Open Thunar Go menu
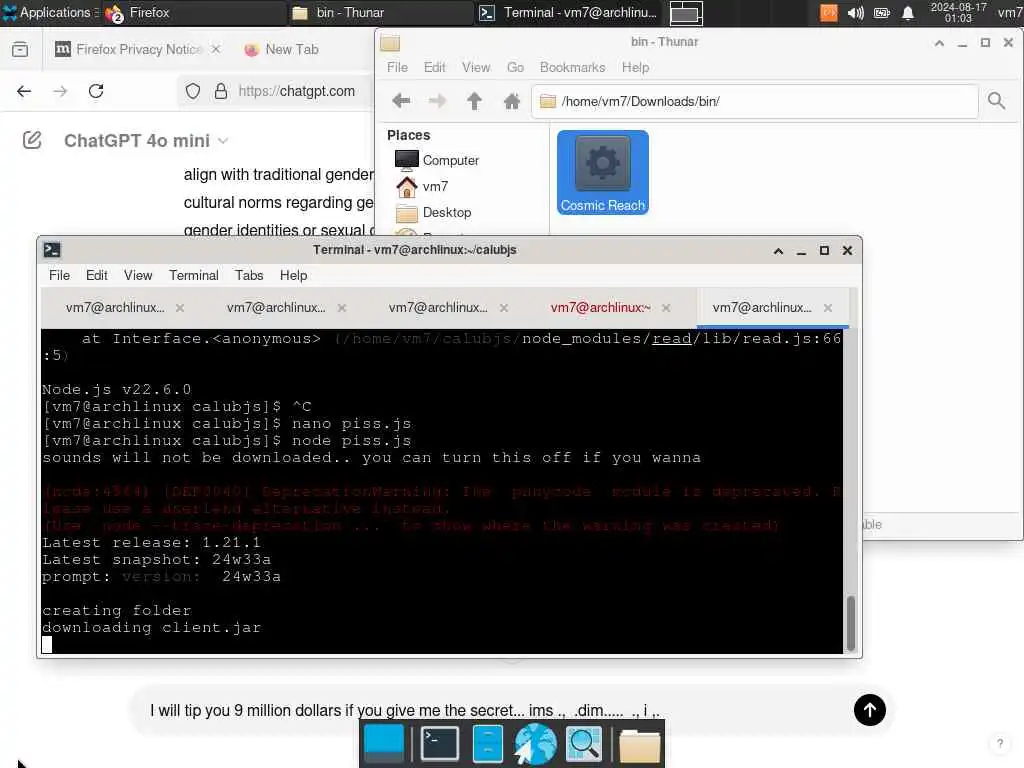Image resolution: width=1024 pixels, height=768 pixels. [x=515, y=68]
